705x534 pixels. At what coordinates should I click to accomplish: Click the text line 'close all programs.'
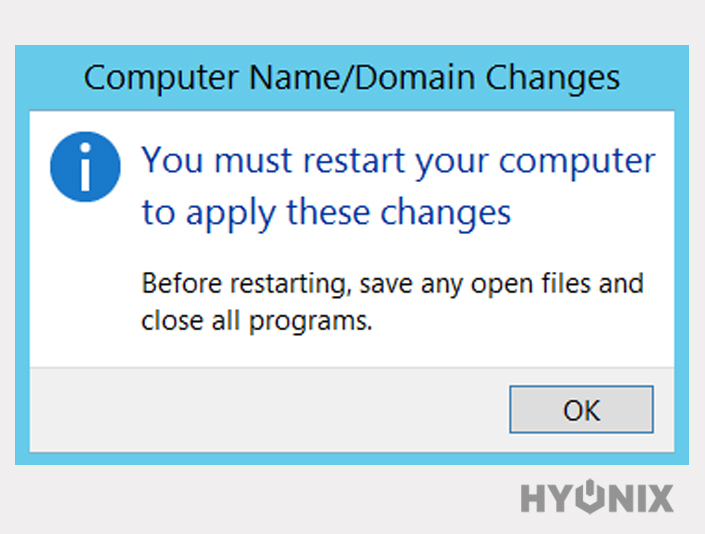[x=257, y=322]
